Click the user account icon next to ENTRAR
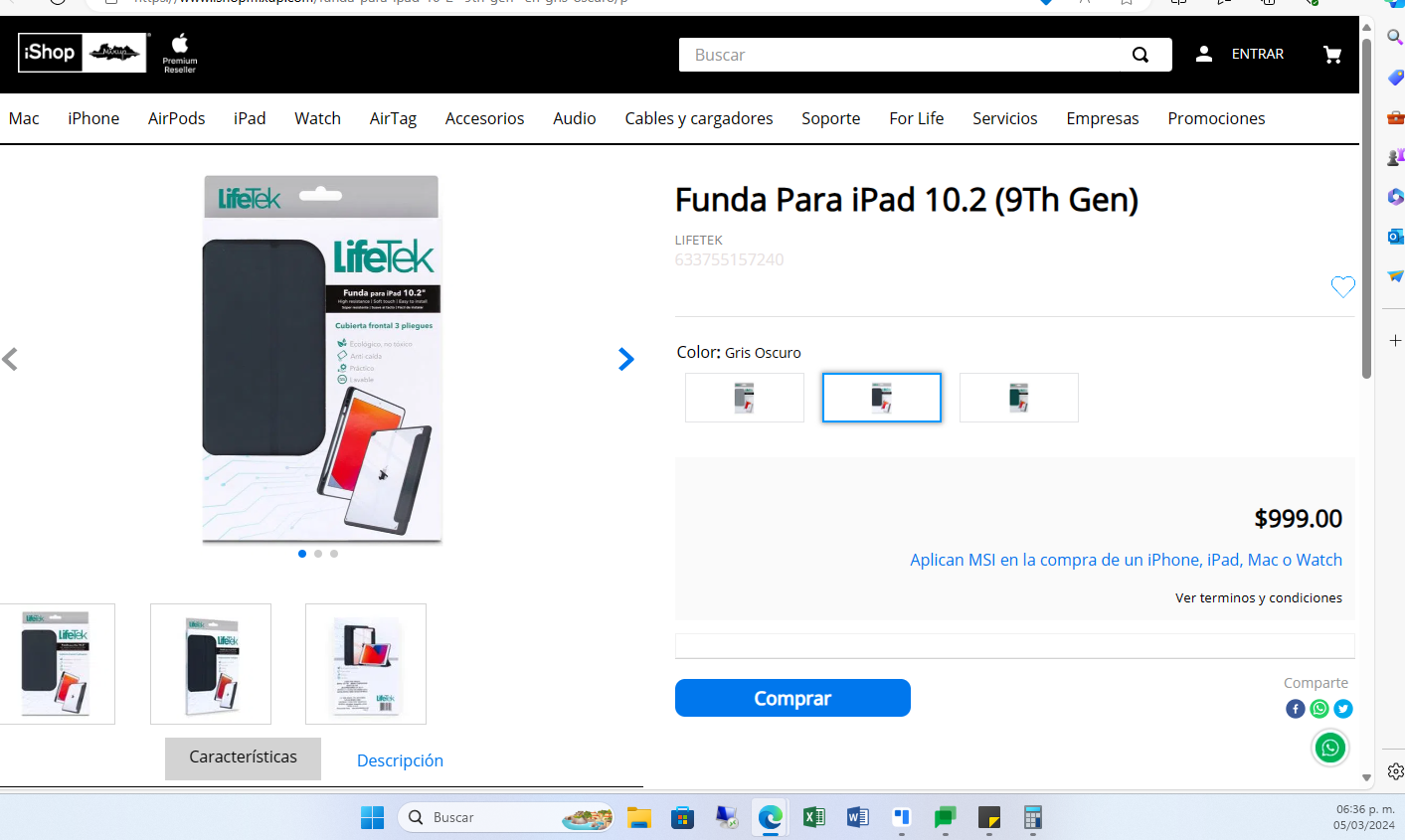The height and width of the screenshot is (840, 1405). [1203, 54]
